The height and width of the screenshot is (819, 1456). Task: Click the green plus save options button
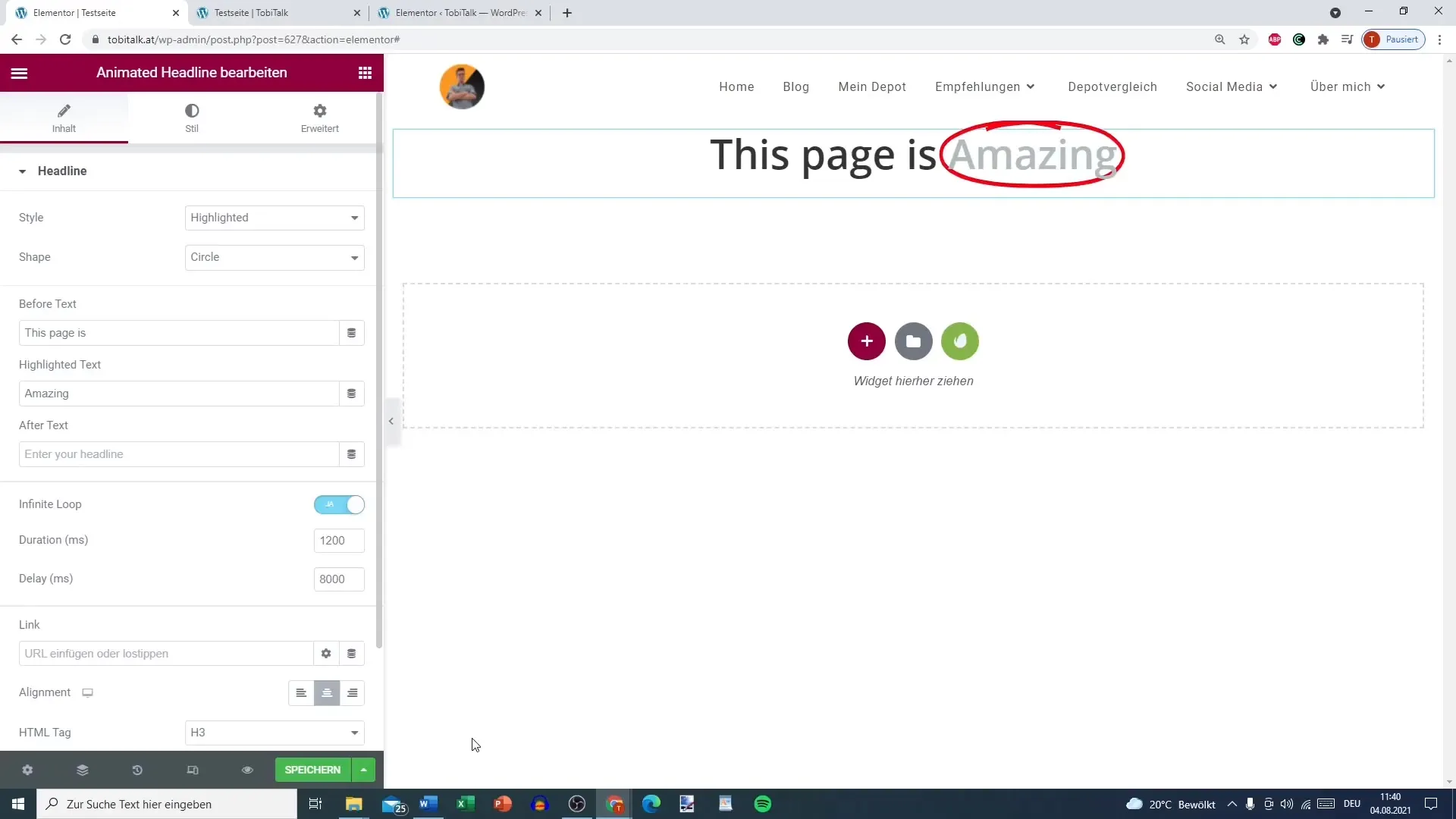[364, 769]
